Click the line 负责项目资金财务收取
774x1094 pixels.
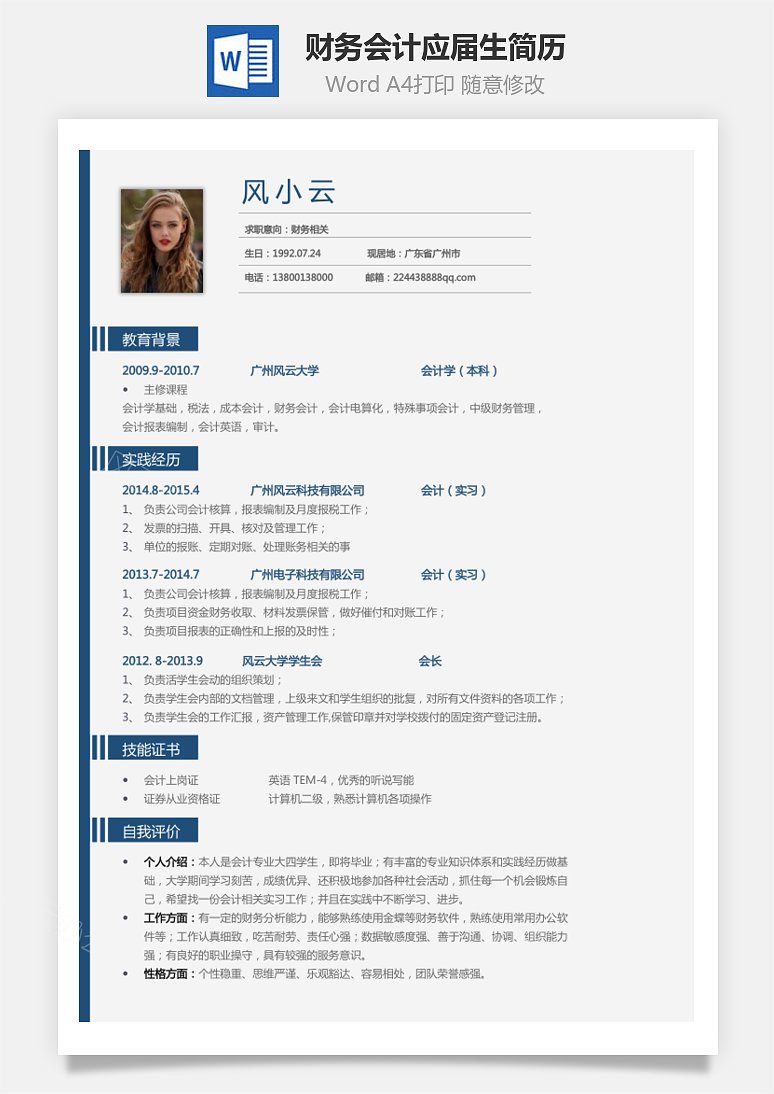click(x=295, y=613)
